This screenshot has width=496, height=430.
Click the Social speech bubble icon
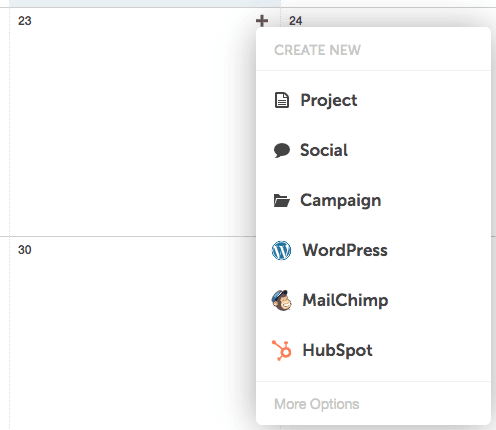click(282, 150)
